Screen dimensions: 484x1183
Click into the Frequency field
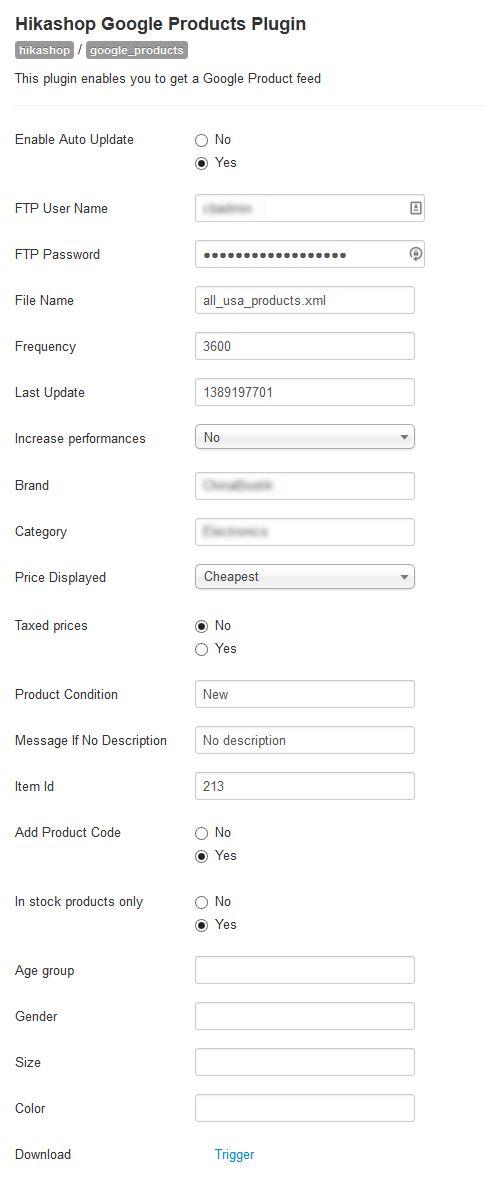pyautogui.click(x=305, y=346)
